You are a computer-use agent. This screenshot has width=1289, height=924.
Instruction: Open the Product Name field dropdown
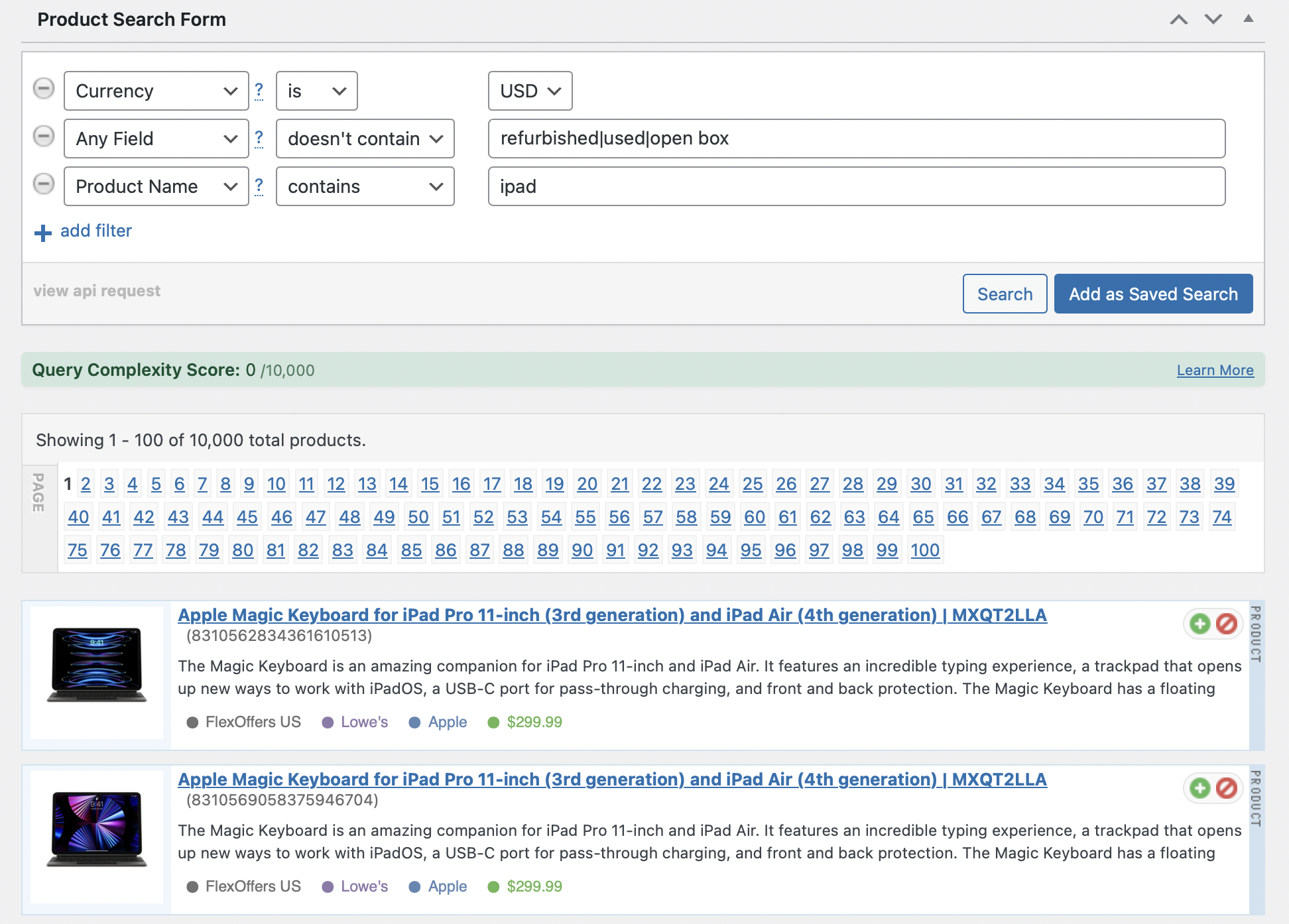pyautogui.click(x=156, y=186)
